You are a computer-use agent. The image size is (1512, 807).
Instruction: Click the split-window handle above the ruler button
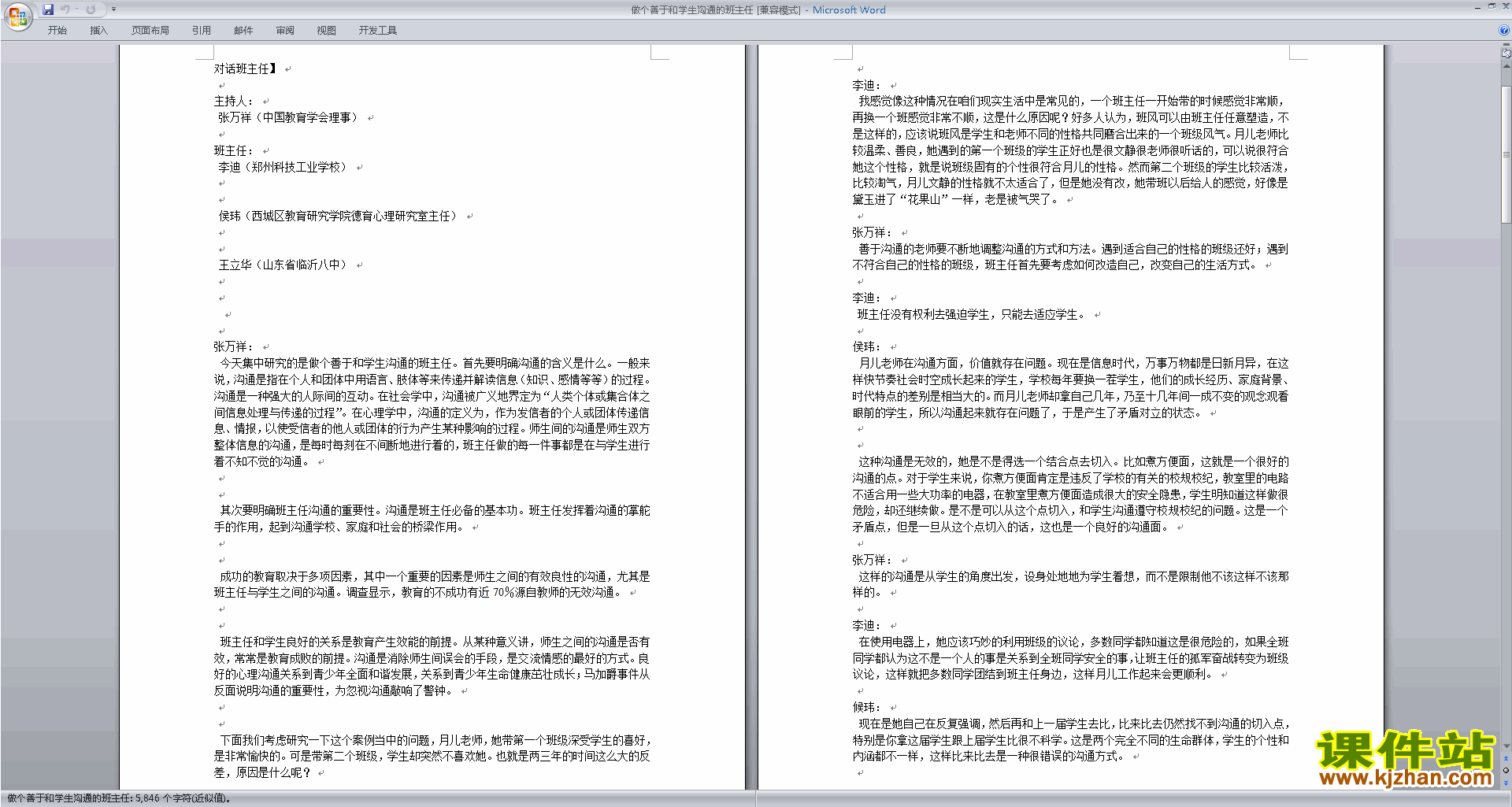(x=1506, y=46)
